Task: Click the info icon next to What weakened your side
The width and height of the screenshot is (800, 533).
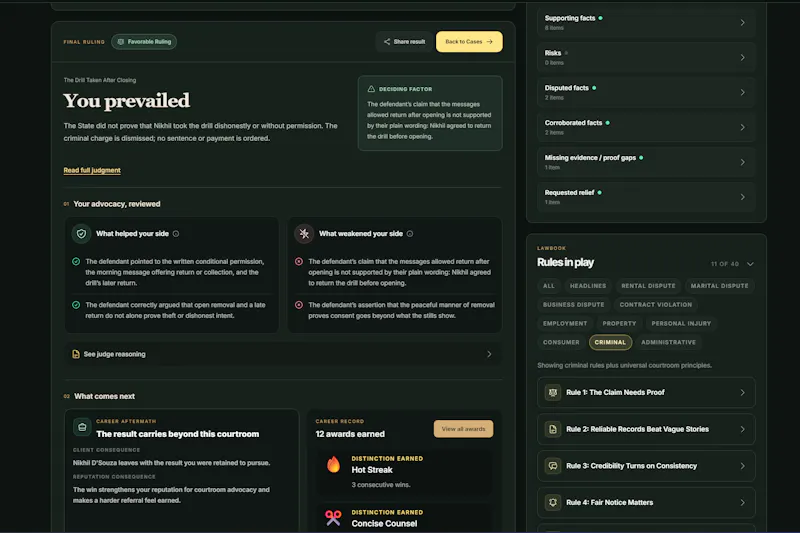Action: click(x=410, y=234)
